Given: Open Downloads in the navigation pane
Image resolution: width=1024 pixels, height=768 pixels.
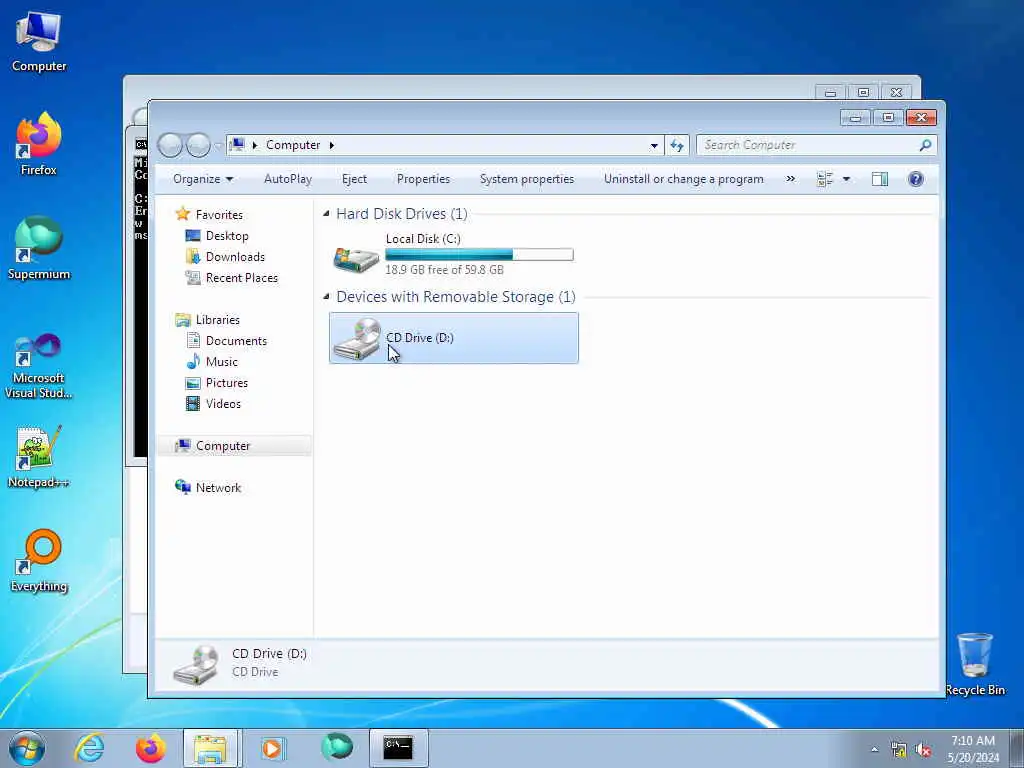Looking at the screenshot, I should (x=235, y=257).
